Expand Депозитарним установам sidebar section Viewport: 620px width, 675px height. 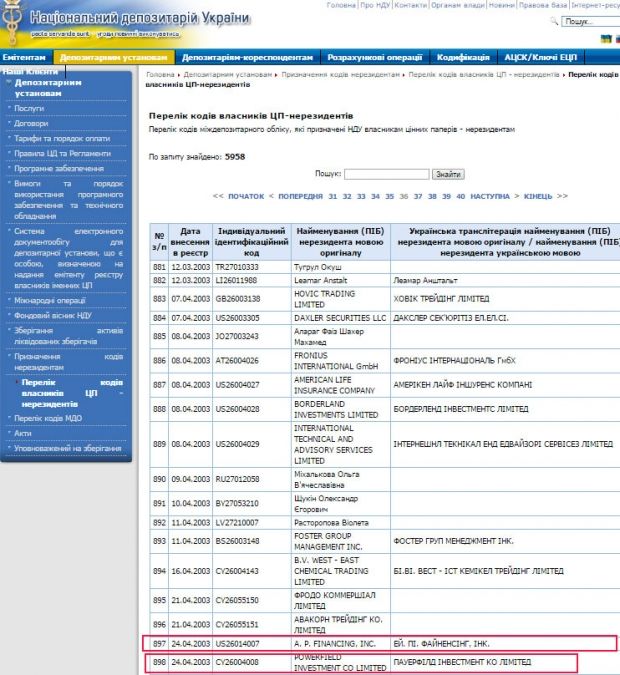[48, 88]
